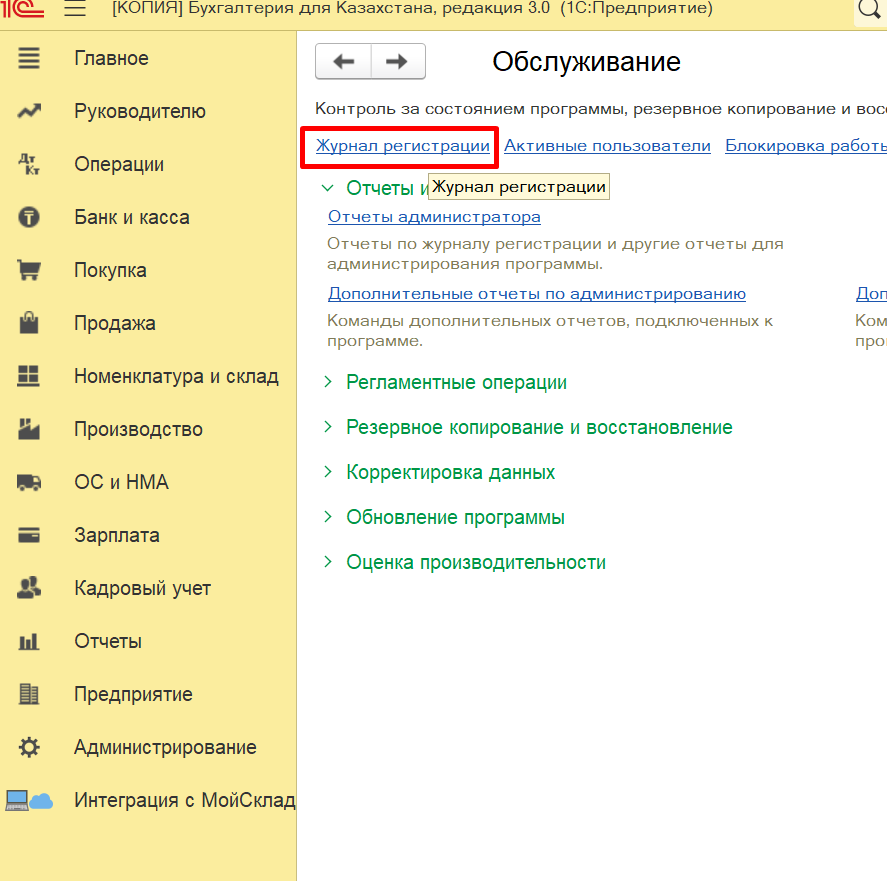Expand the Обновление программы group
This screenshot has height=881, width=887.
click(x=455, y=517)
